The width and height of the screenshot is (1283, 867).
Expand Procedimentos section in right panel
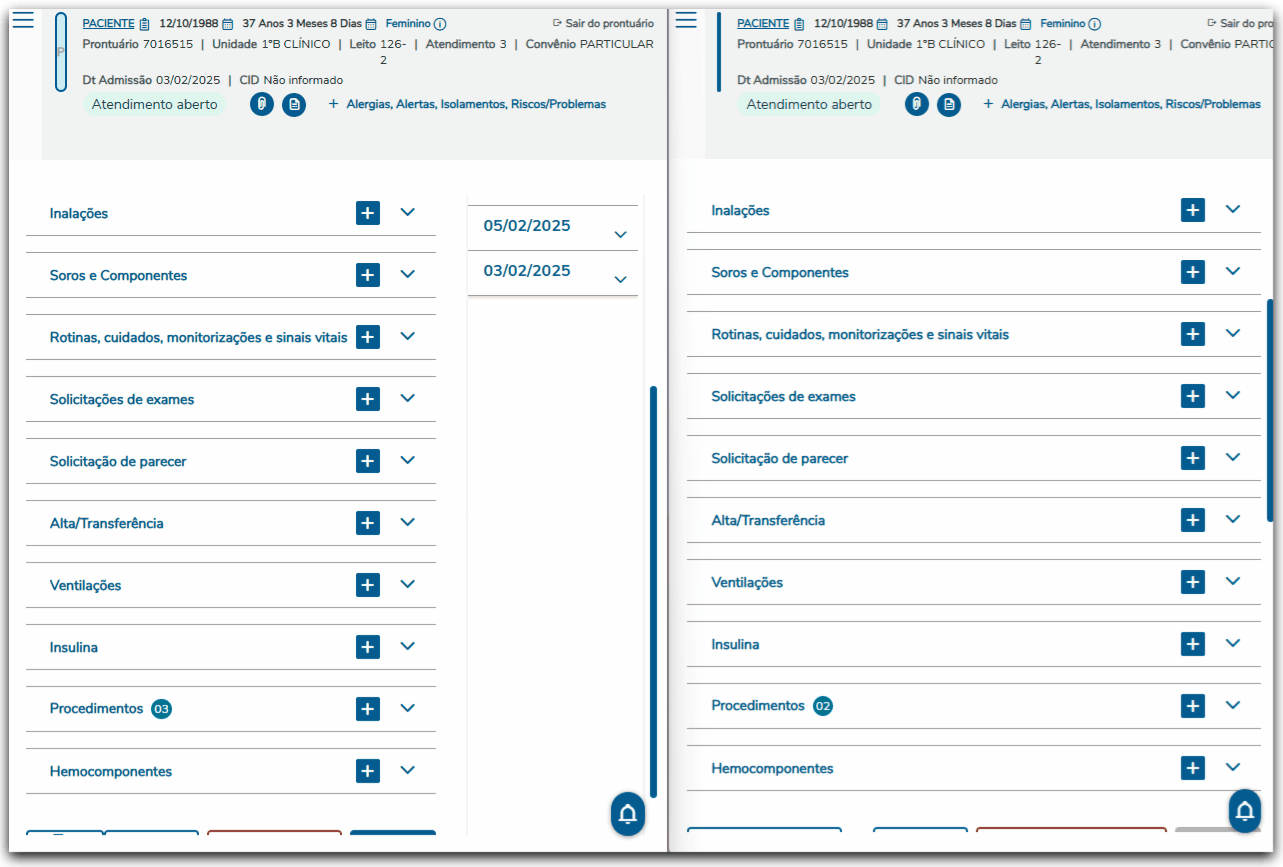click(x=1232, y=705)
